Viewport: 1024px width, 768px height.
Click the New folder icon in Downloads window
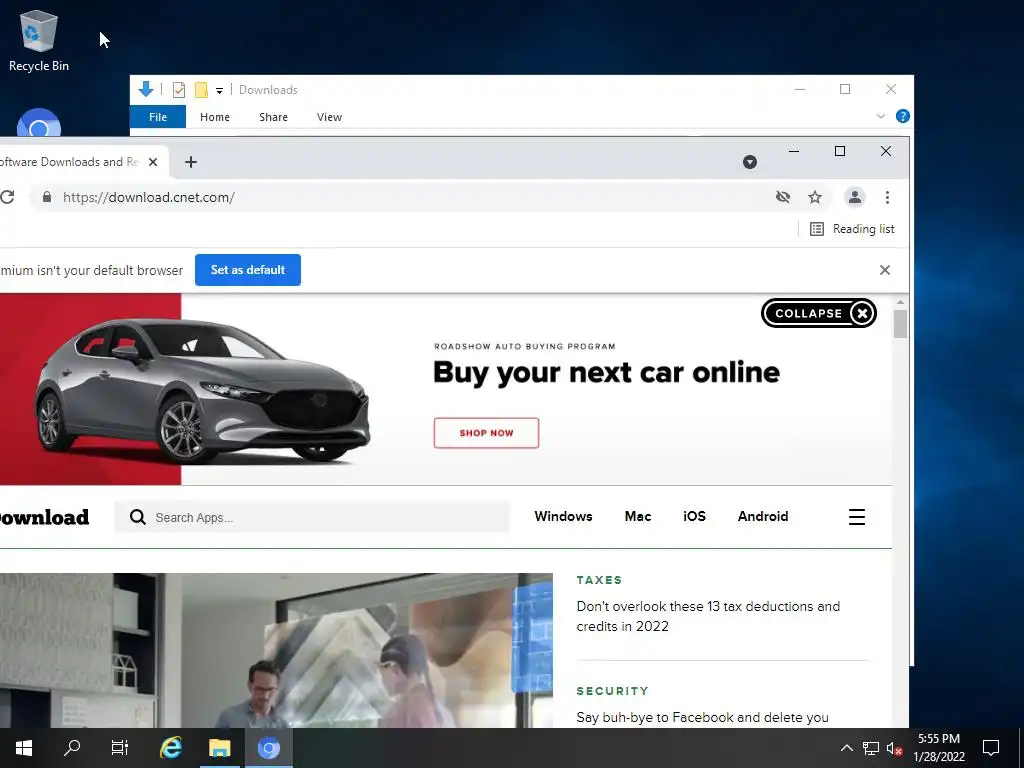pyautogui.click(x=201, y=90)
